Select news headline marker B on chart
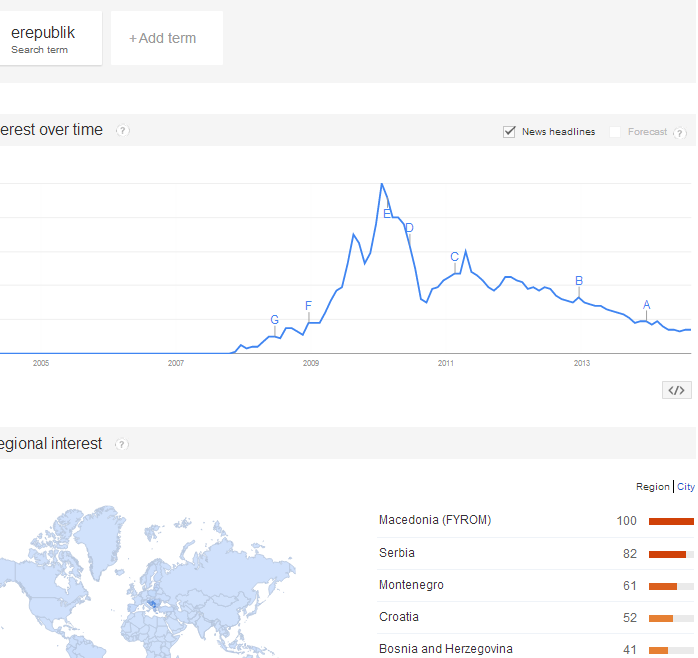Image resolution: width=698 pixels, height=658 pixels. point(579,281)
